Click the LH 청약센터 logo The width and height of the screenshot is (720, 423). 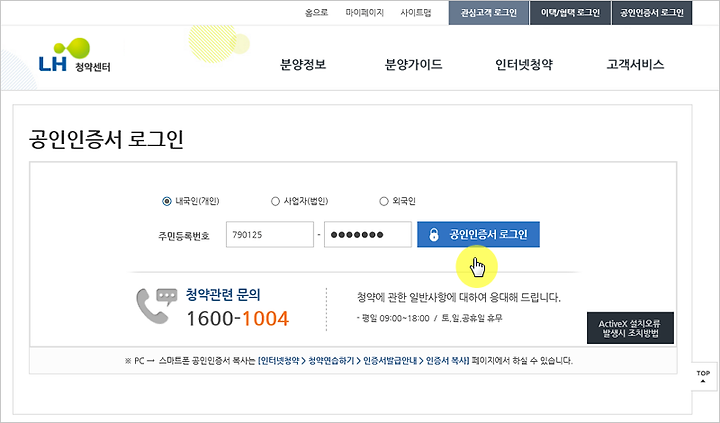point(75,56)
